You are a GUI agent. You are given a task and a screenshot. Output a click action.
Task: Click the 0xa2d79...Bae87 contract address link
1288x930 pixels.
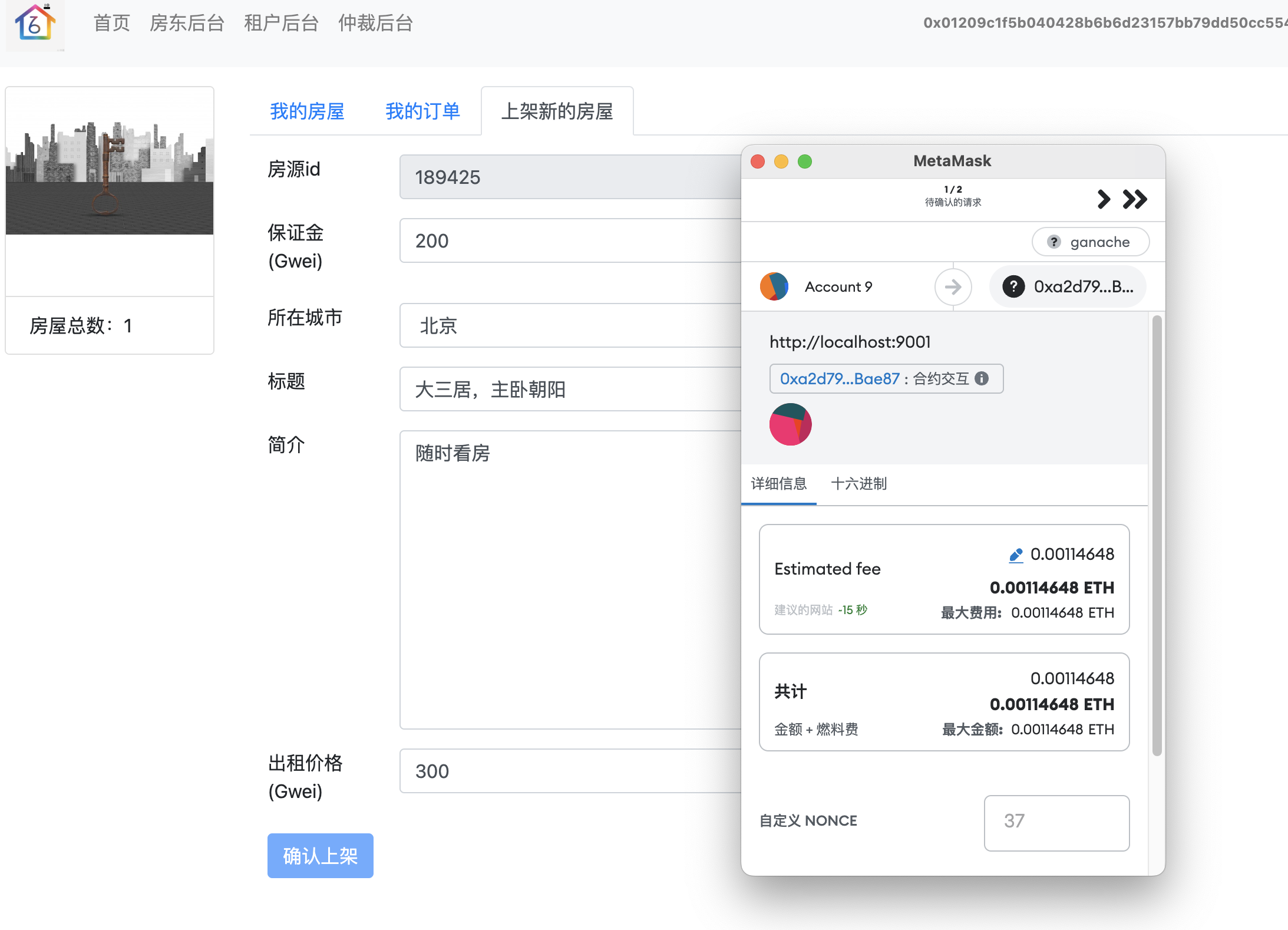[x=840, y=378]
